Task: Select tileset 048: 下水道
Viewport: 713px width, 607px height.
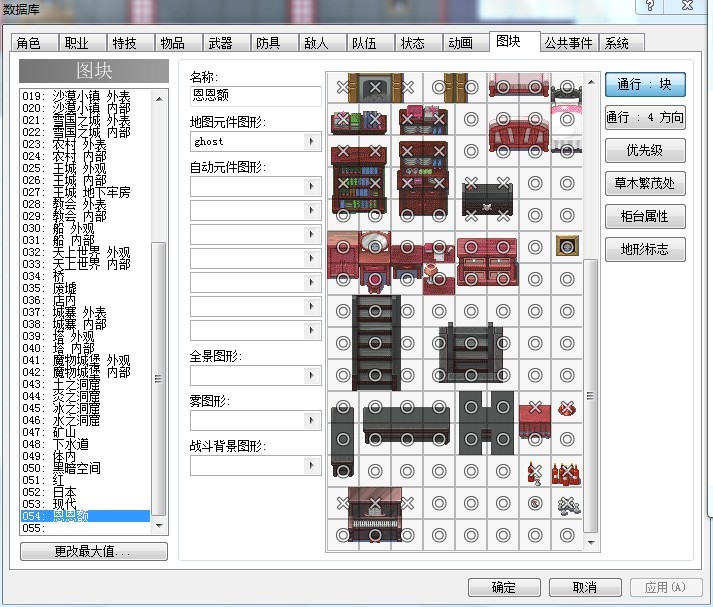Action: click(85, 444)
